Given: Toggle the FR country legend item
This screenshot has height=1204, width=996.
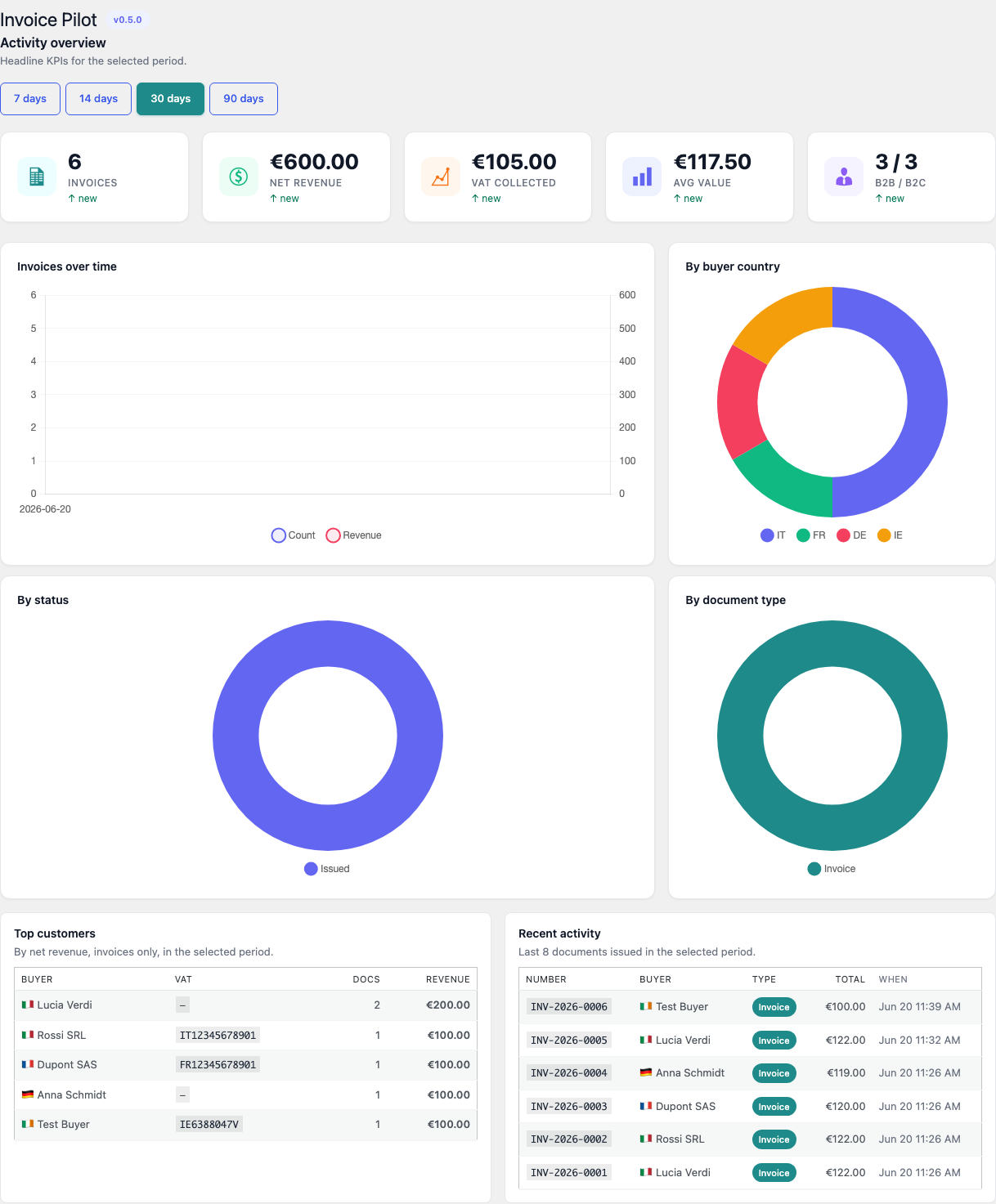Looking at the screenshot, I should (811, 535).
